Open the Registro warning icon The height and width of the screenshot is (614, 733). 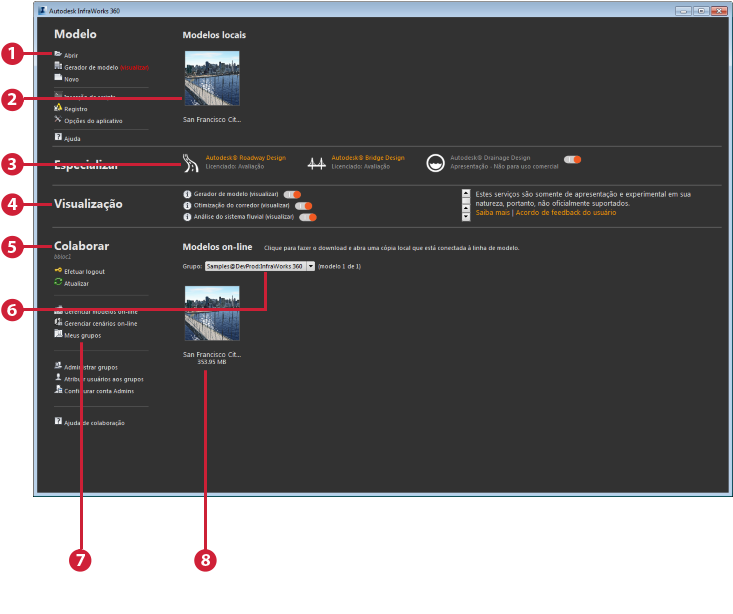coord(58,108)
